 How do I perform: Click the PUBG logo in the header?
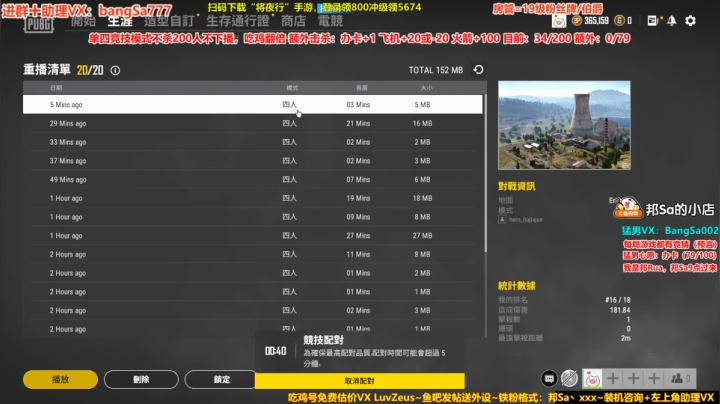tap(39, 24)
